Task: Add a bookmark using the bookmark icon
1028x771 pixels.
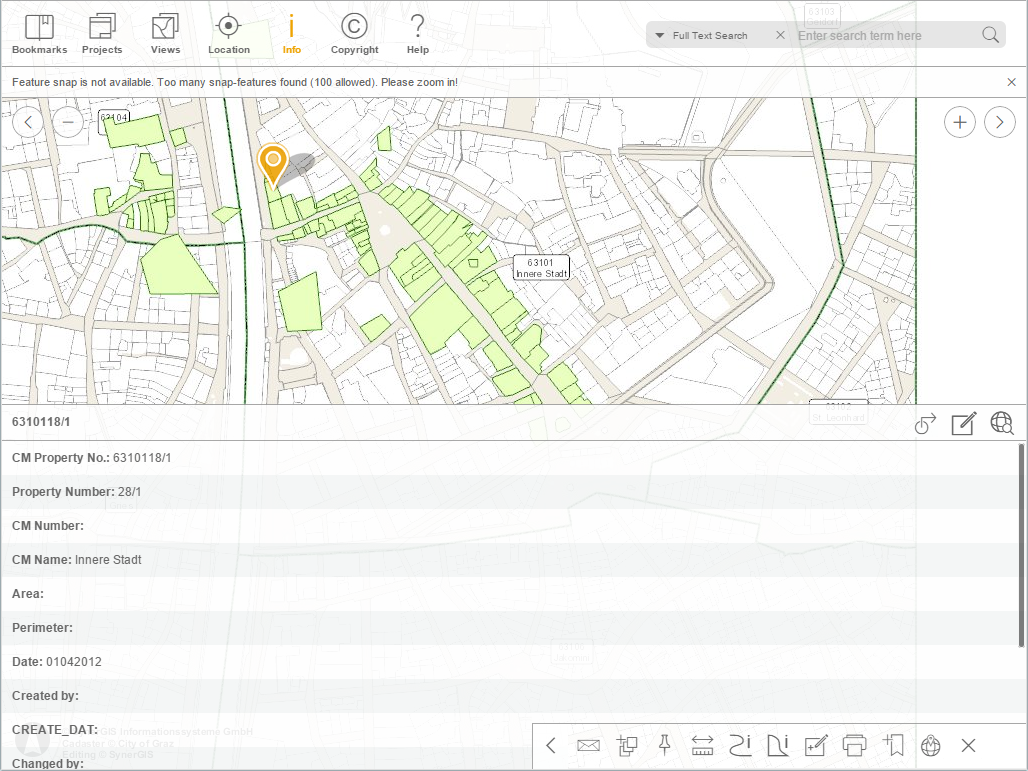Action: (893, 745)
